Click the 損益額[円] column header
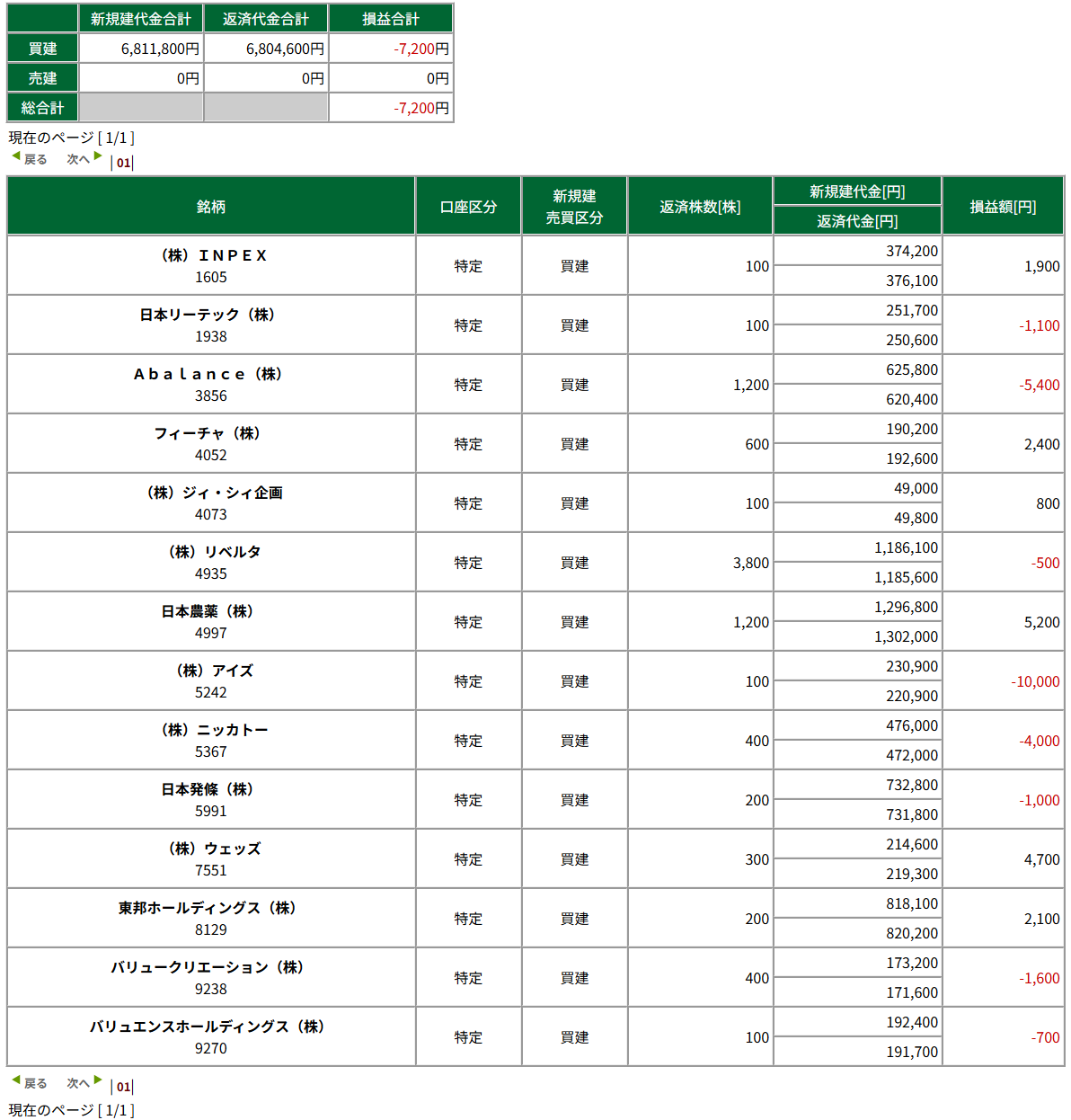Screen dimensions: 1071x1120 tap(1003, 206)
